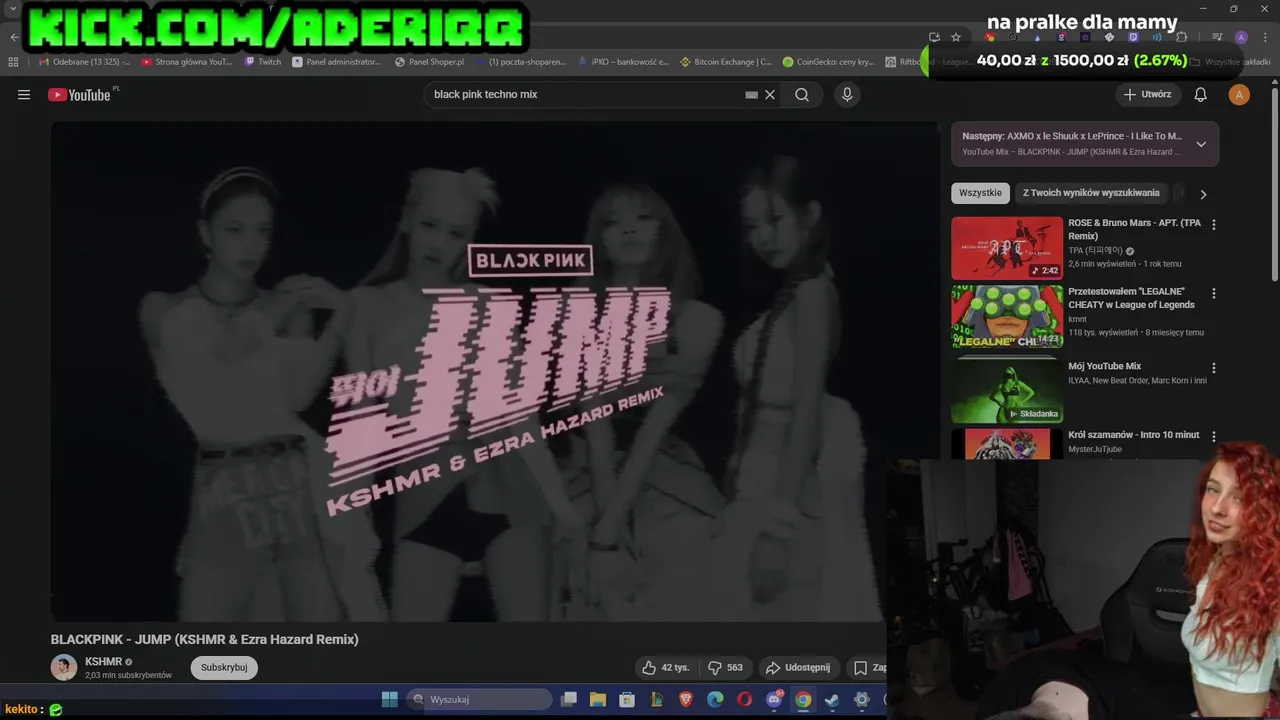This screenshot has width=1280, height=720.
Task: Open Windows Settings gear in taskbar
Action: coord(862,700)
